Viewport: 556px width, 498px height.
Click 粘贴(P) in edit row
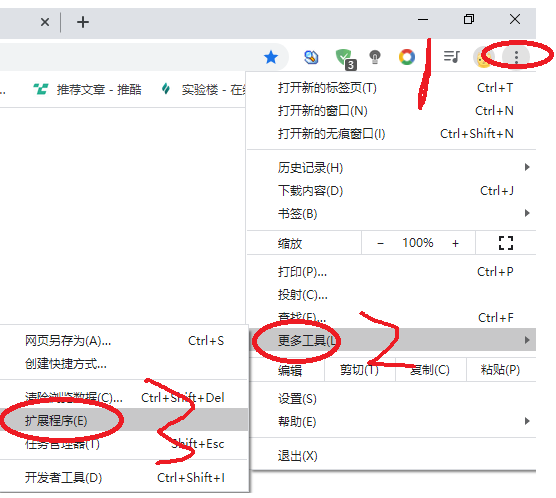501,370
